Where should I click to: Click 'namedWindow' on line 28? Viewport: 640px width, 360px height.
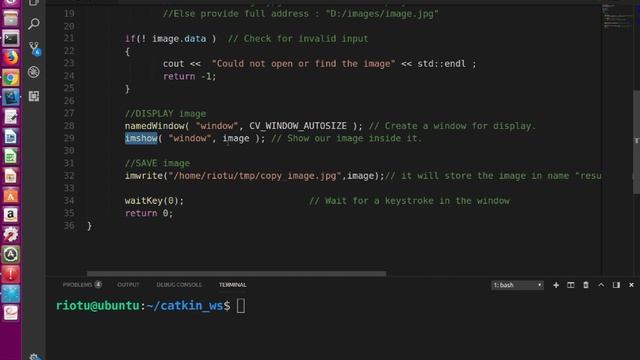point(155,126)
